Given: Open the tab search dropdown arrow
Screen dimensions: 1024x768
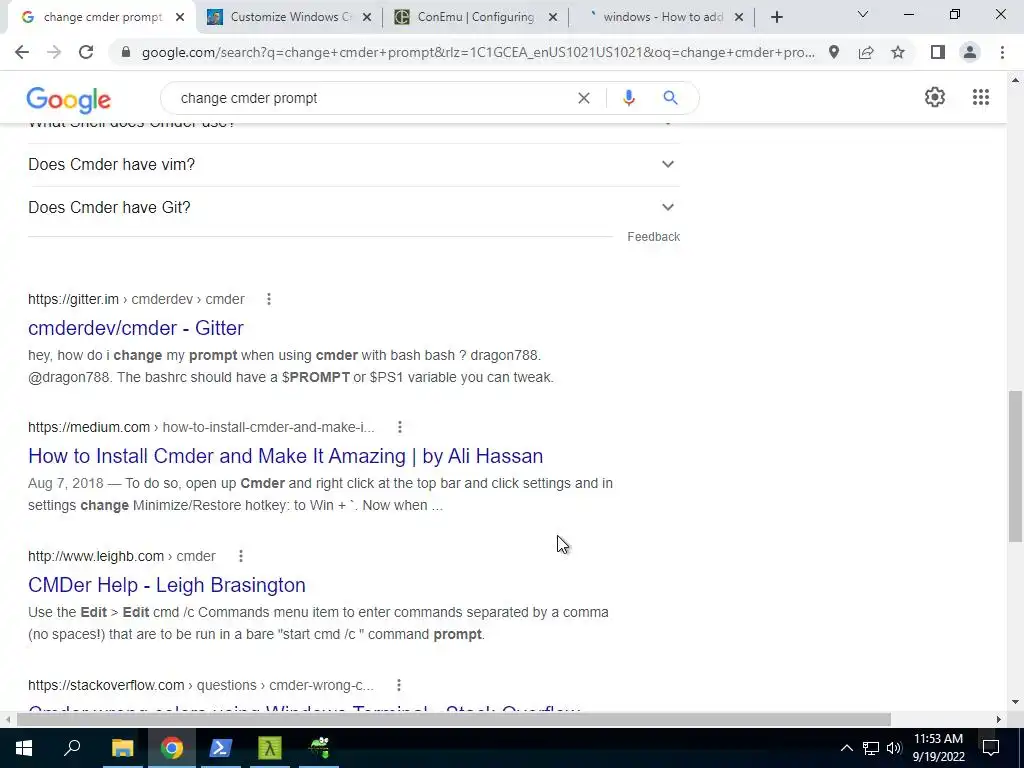Looking at the screenshot, I should click(863, 14).
